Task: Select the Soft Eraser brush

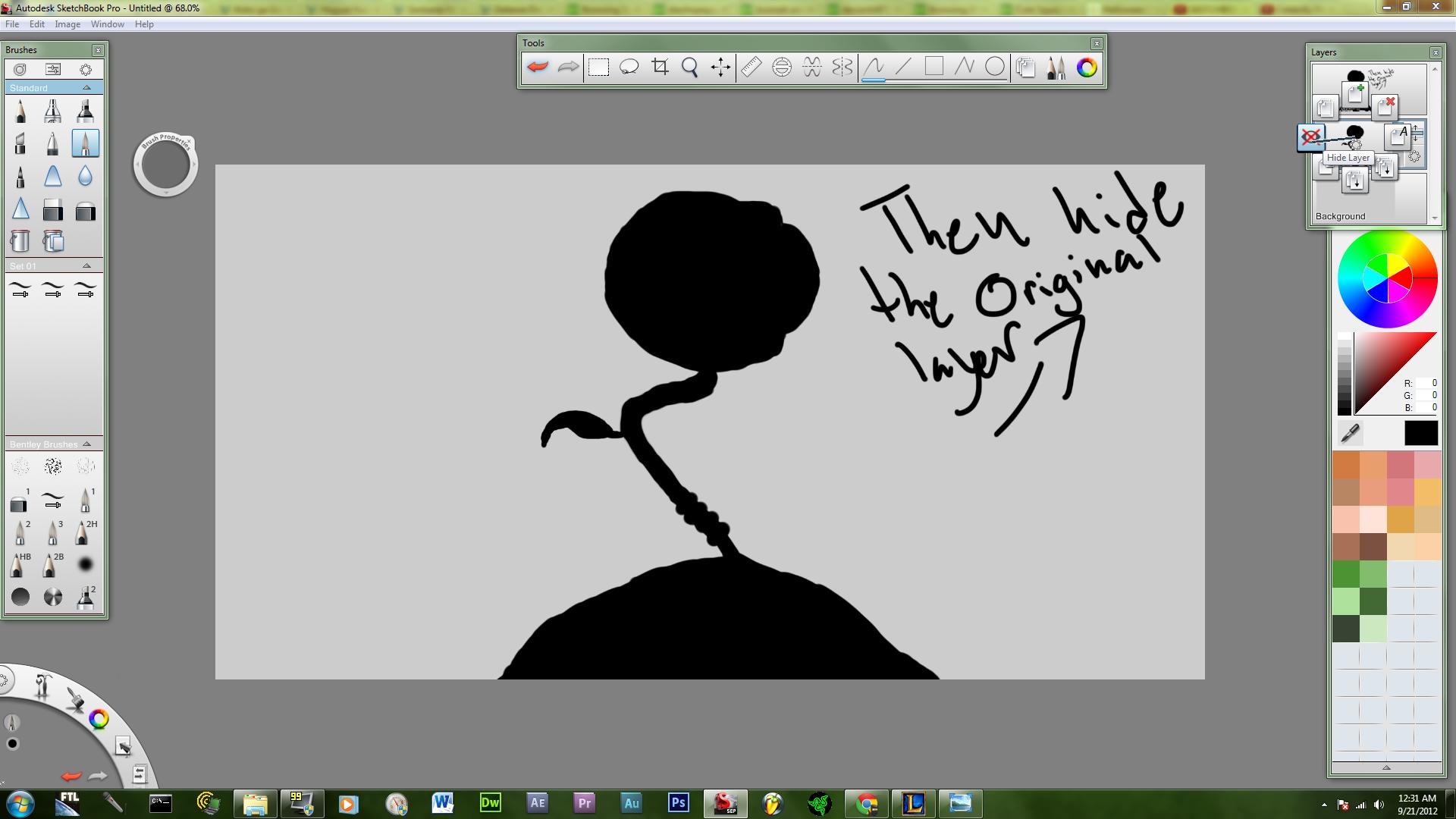Action: pyautogui.click(x=85, y=209)
